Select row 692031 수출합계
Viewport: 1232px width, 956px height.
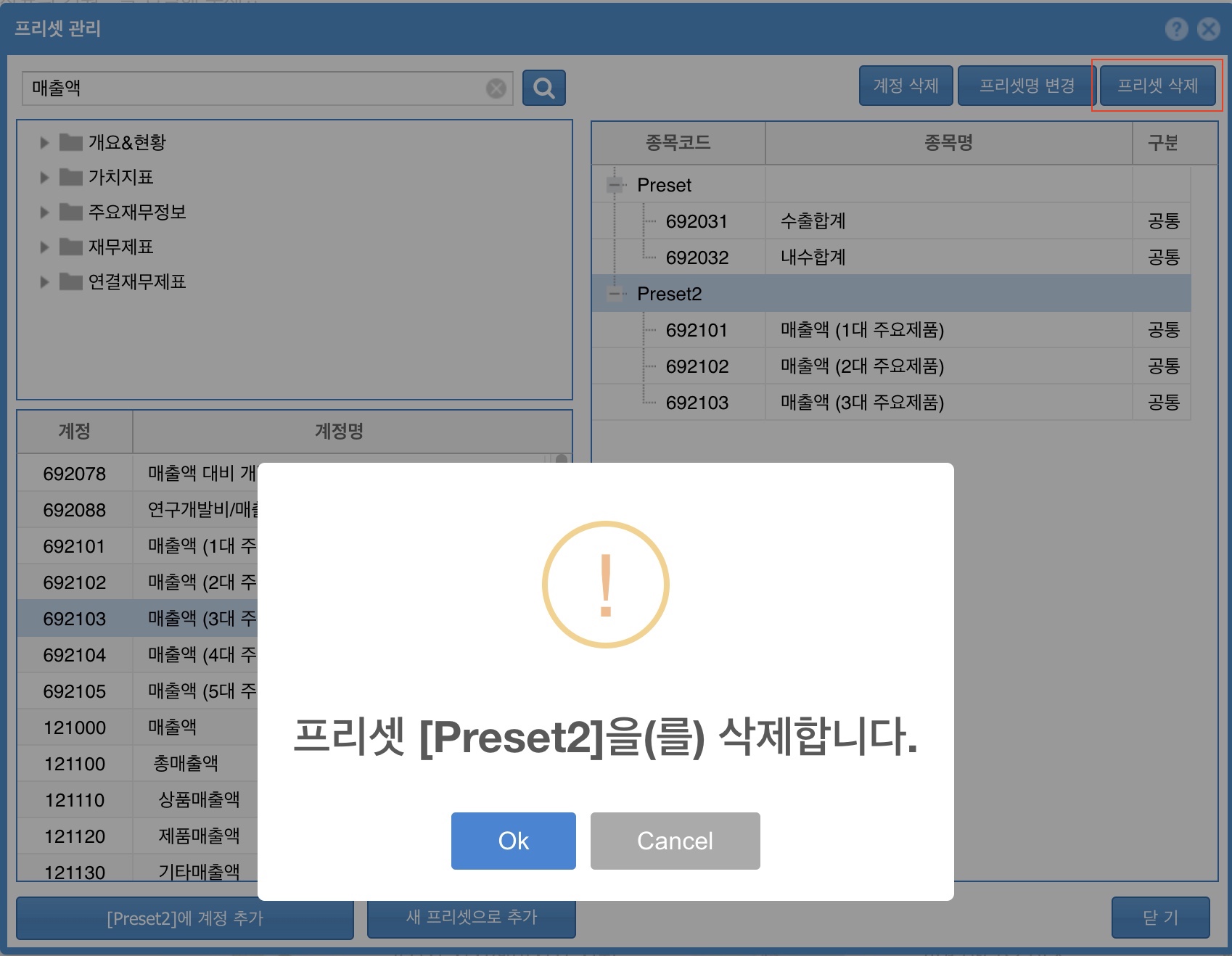click(x=891, y=221)
